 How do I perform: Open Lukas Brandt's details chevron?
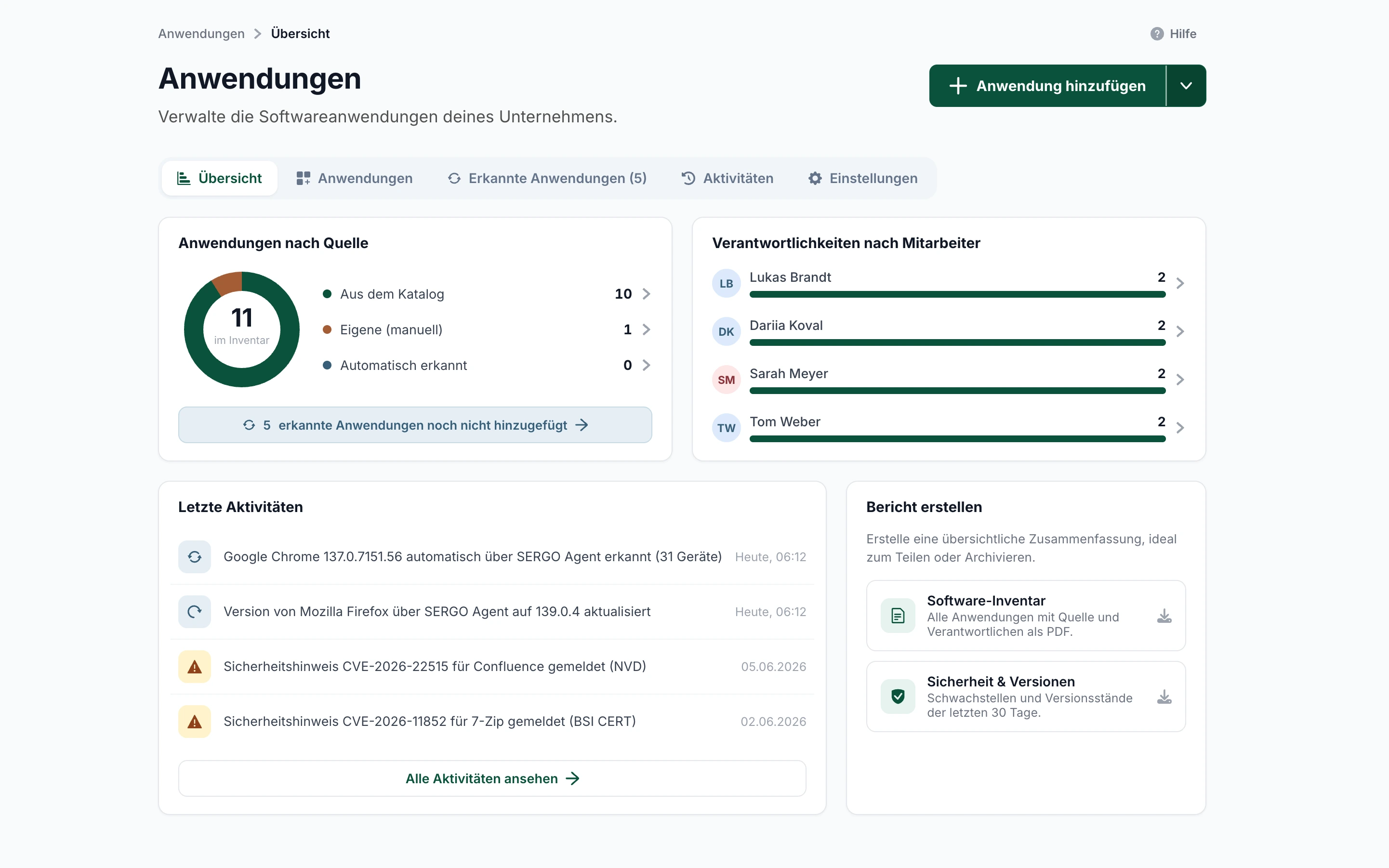tap(1179, 284)
